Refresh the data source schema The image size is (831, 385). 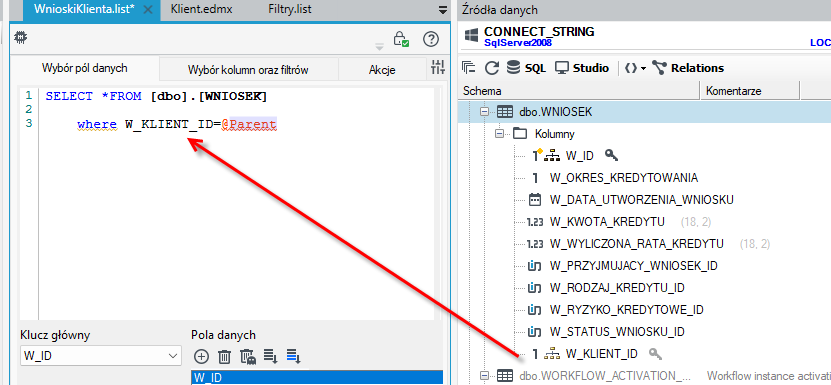tap(493, 68)
